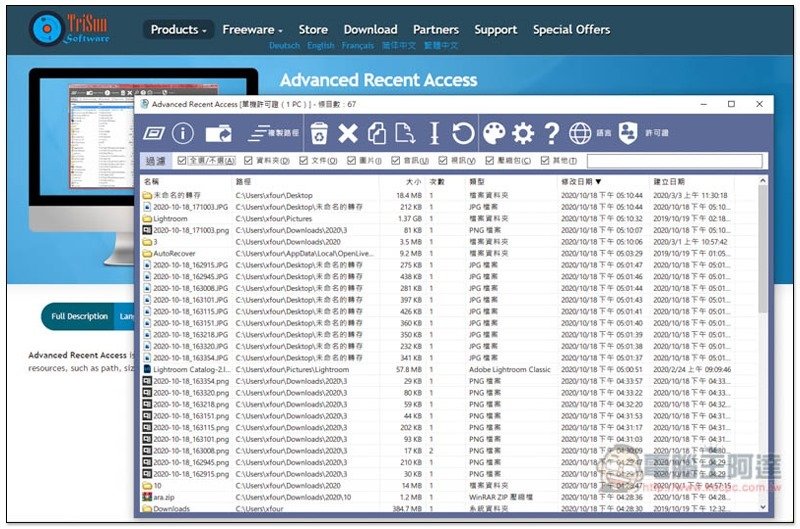Click the recycle bin delete icon
The image size is (800, 529).
(319, 133)
